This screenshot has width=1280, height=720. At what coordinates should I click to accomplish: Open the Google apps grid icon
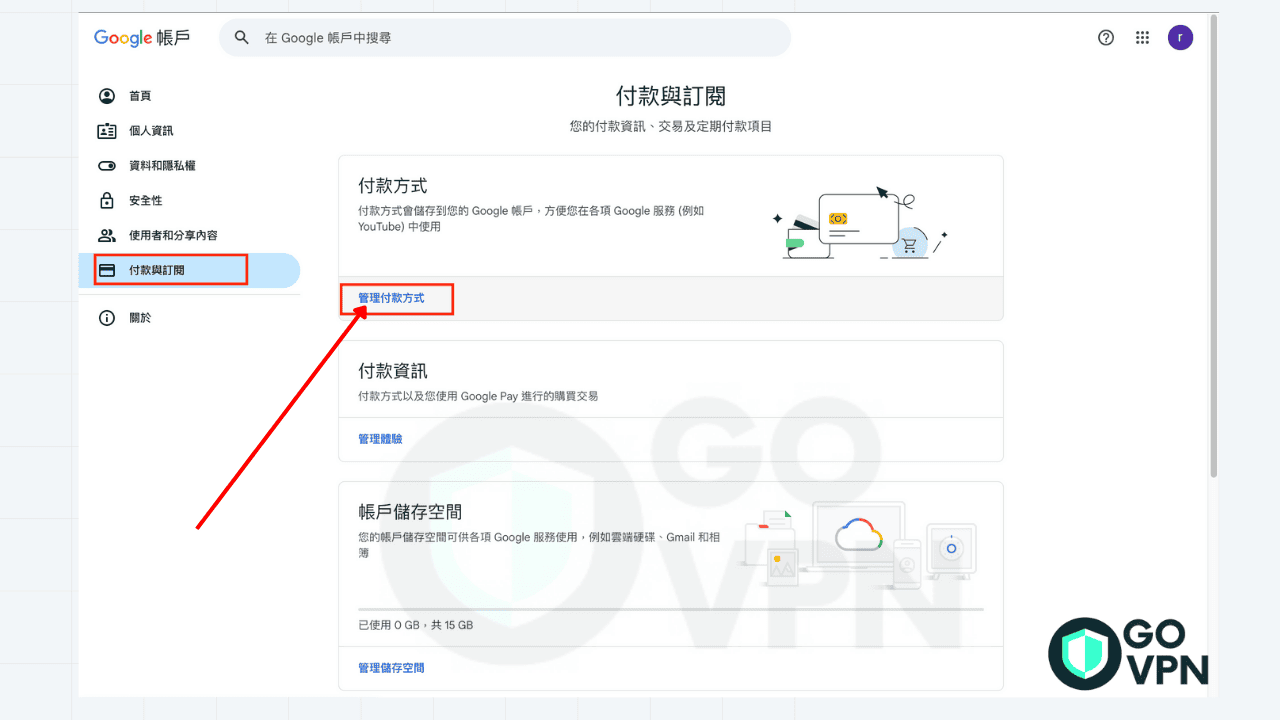coord(1142,37)
